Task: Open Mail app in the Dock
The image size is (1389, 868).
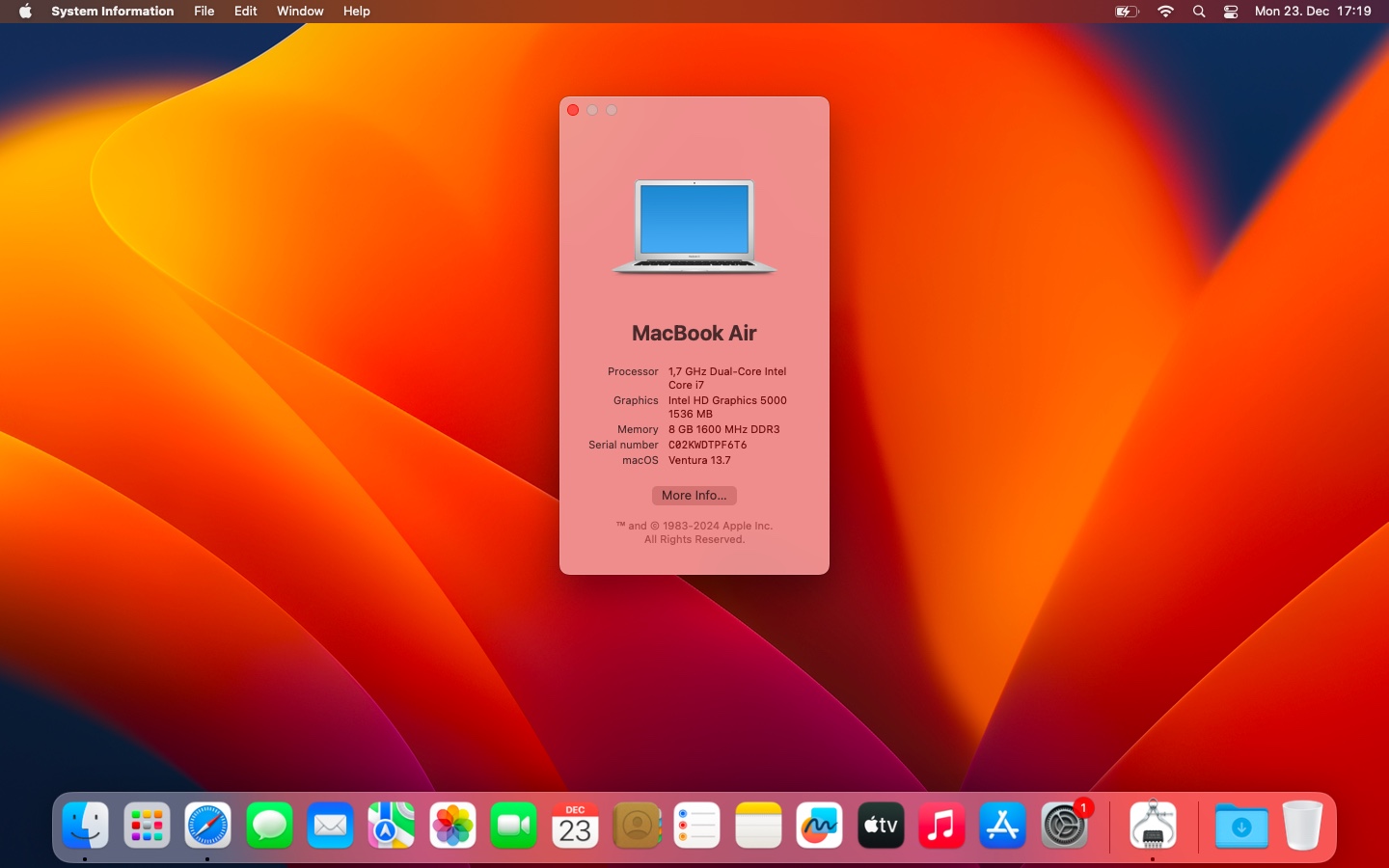Action: click(330, 826)
